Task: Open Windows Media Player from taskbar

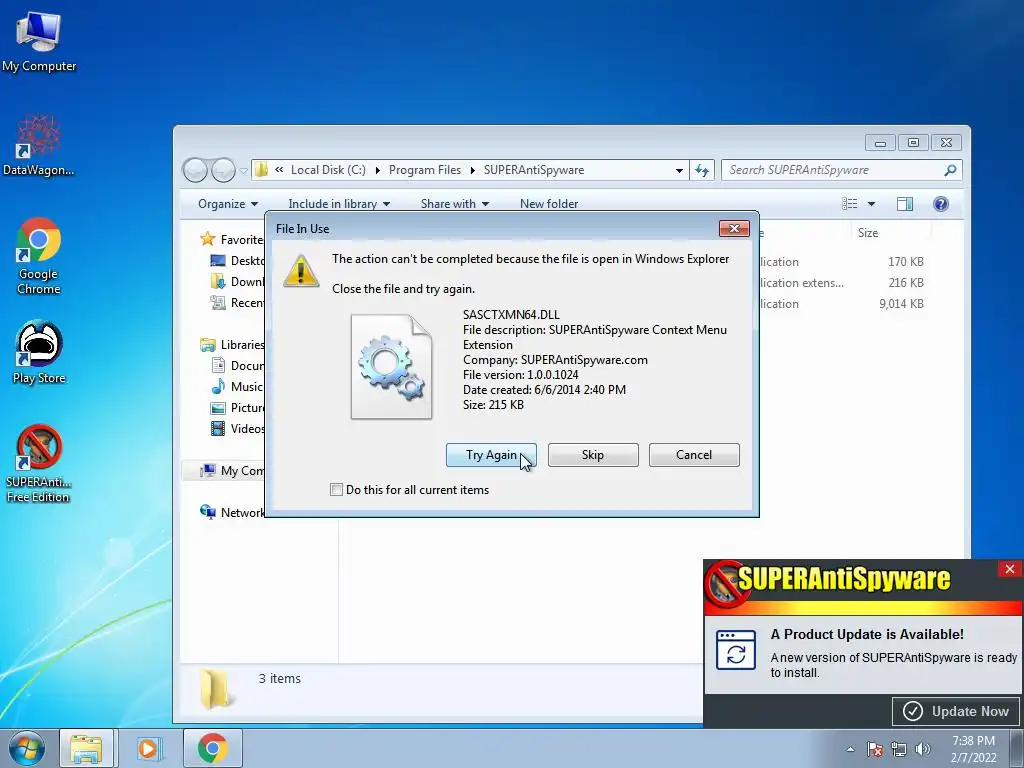Action: (x=148, y=748)
